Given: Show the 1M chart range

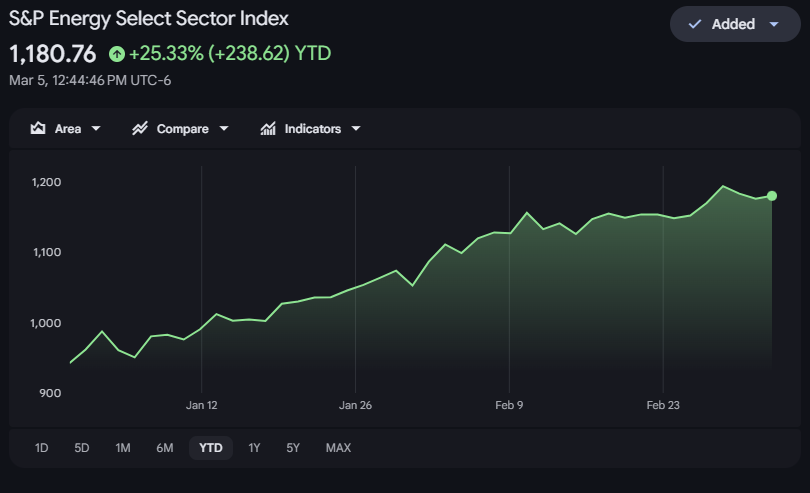Looking at the screenshot, I should [x=123, y=448].
